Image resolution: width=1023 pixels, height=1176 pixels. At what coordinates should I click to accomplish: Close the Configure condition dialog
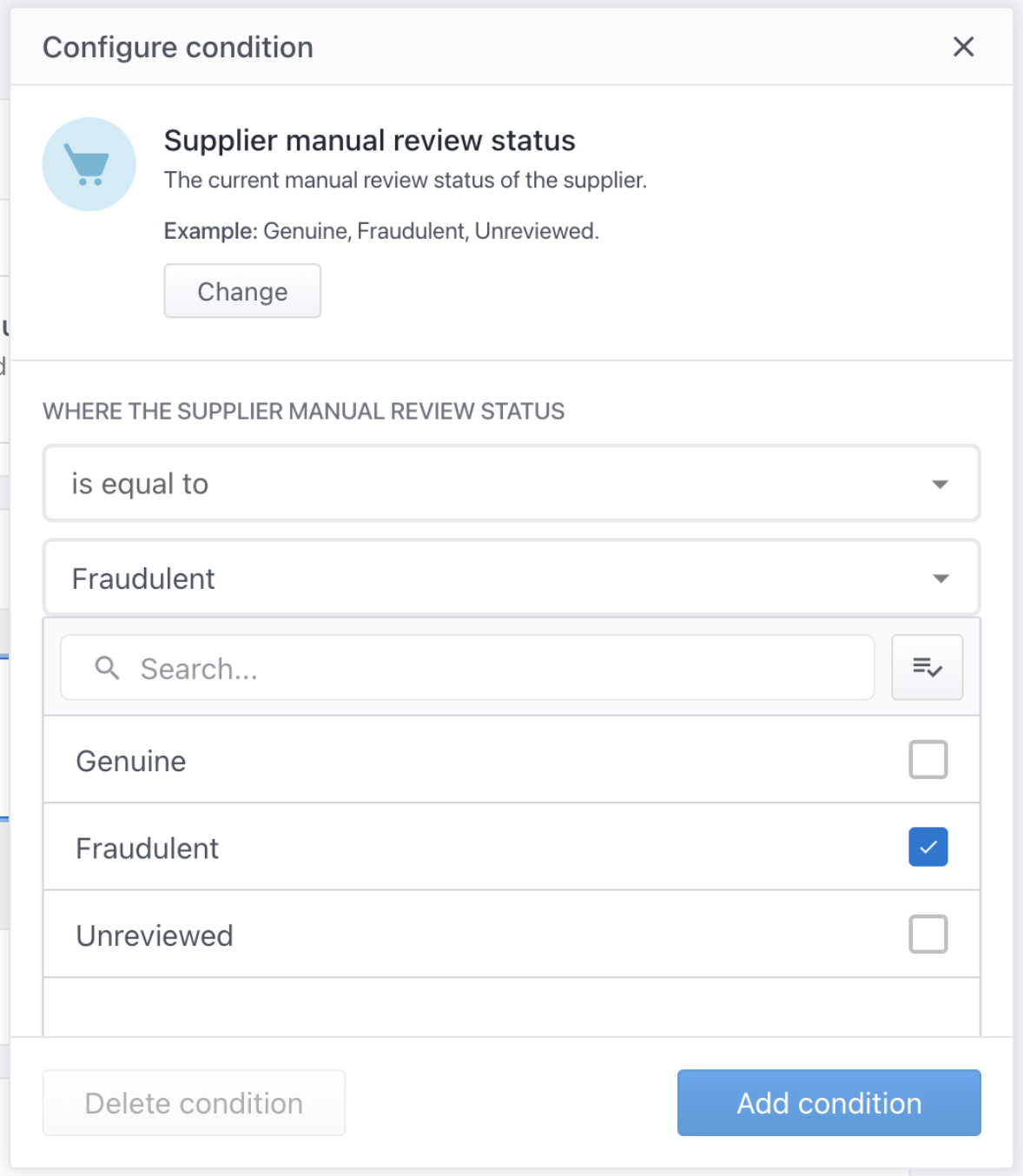point(963,47)
